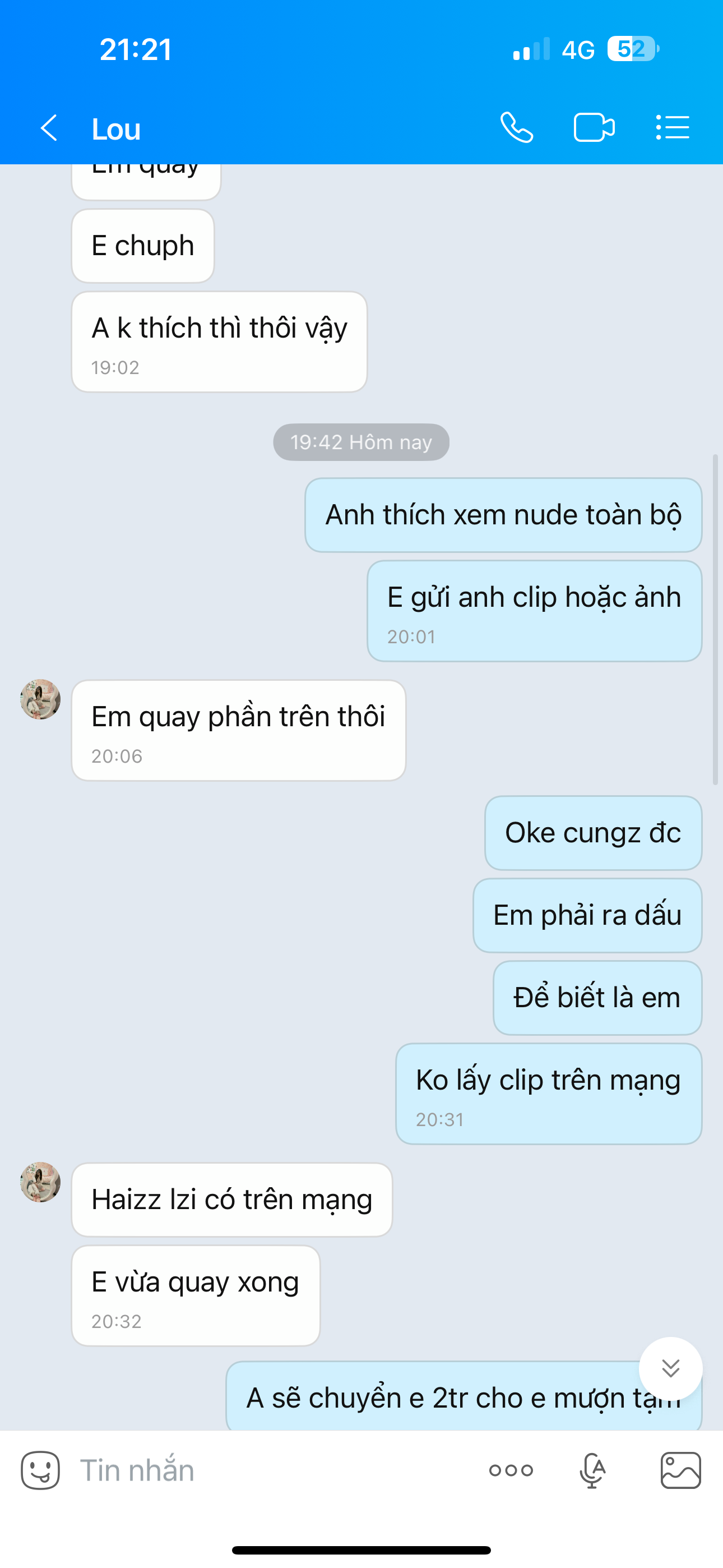Image resolution: width=723 pixels, height=1568 pixels.
Task: Tap the avatar beside the Haizz message
Action: 40,1182
